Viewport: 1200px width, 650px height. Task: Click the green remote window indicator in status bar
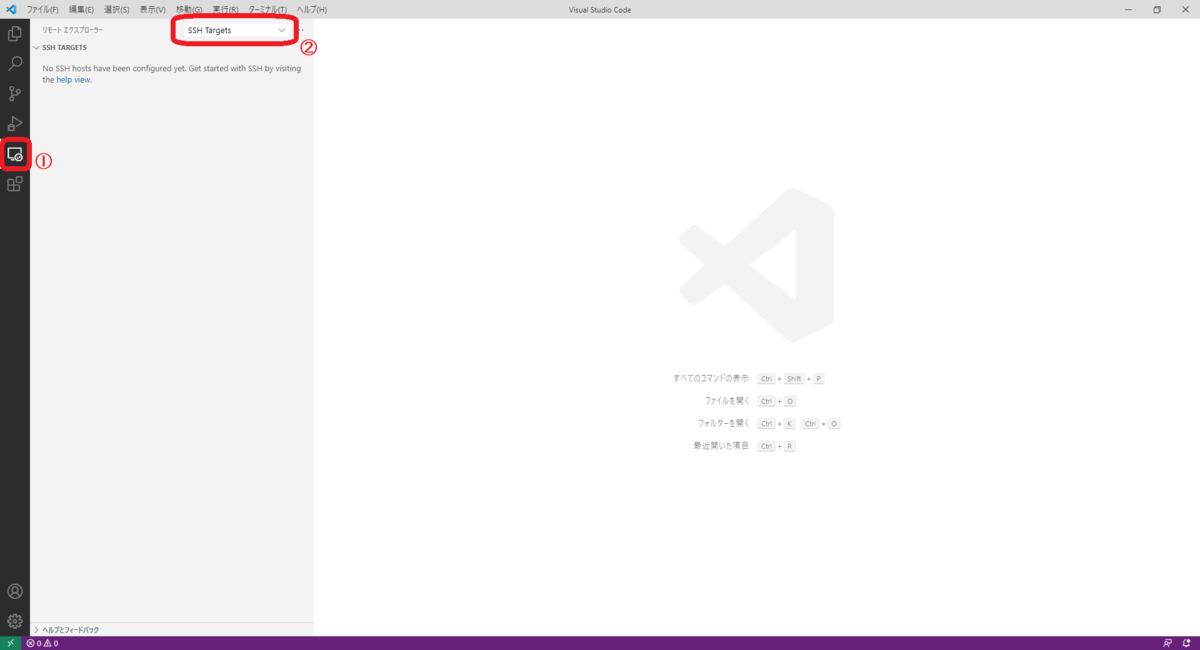[x=10, y=643]
